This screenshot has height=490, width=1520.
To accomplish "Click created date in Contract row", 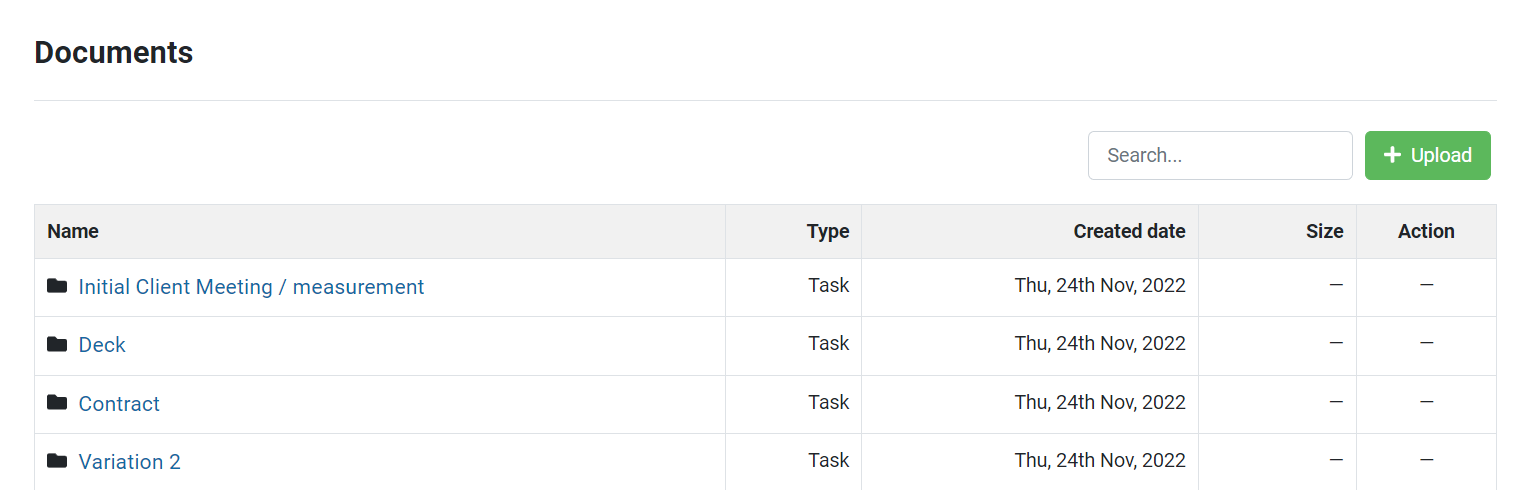I will coord(1100,402).
